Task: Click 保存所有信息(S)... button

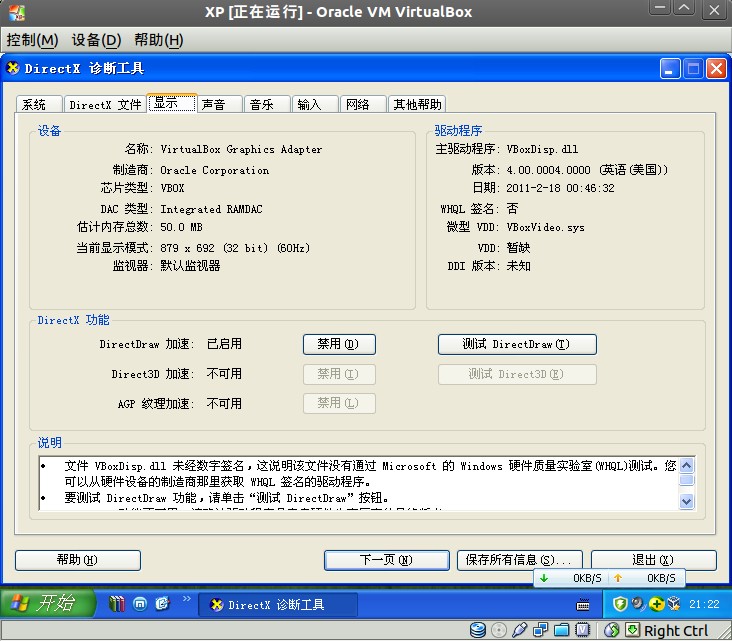Action: coord(520,560)
